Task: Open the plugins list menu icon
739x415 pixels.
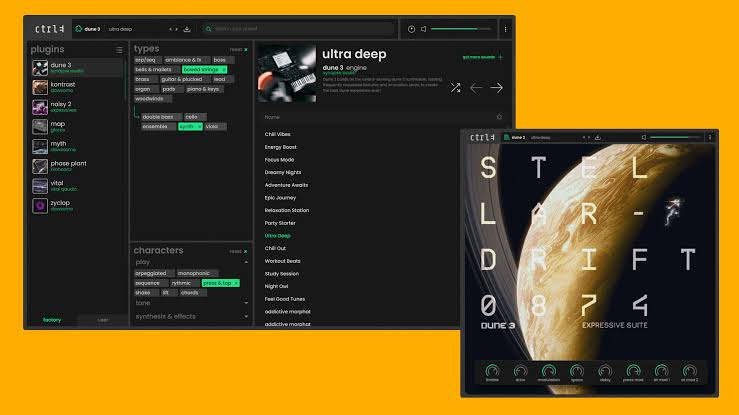Action: 119,49
